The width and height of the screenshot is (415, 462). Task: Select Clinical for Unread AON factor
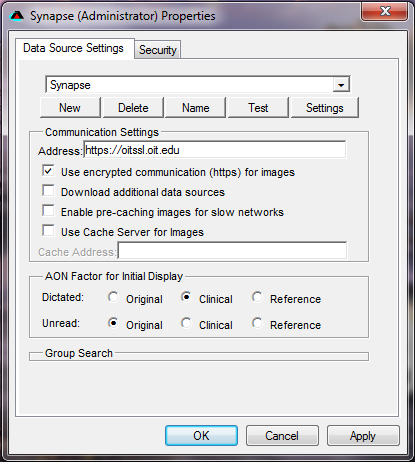click(186, 323)
